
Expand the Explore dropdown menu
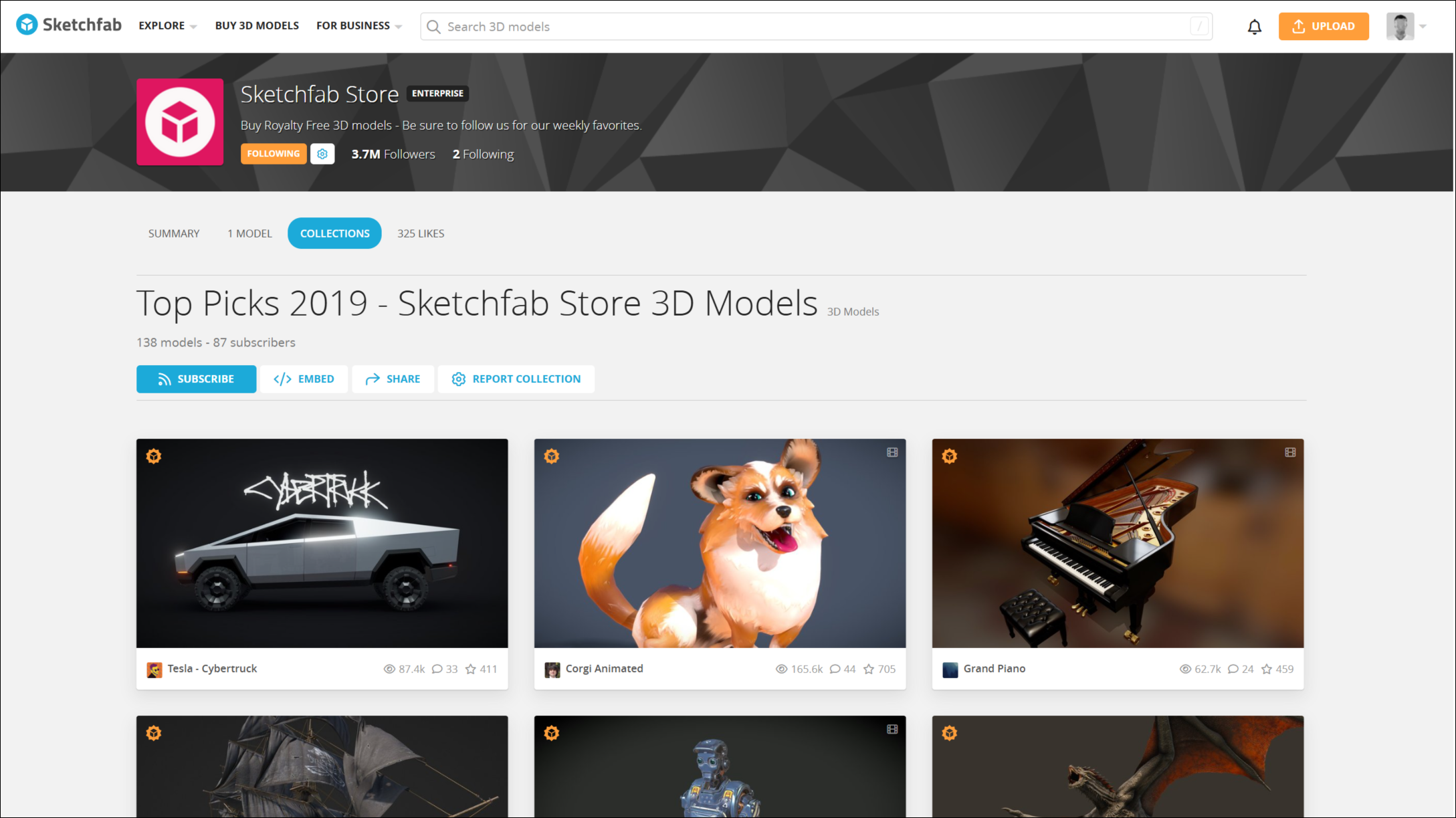coord(167,26)
